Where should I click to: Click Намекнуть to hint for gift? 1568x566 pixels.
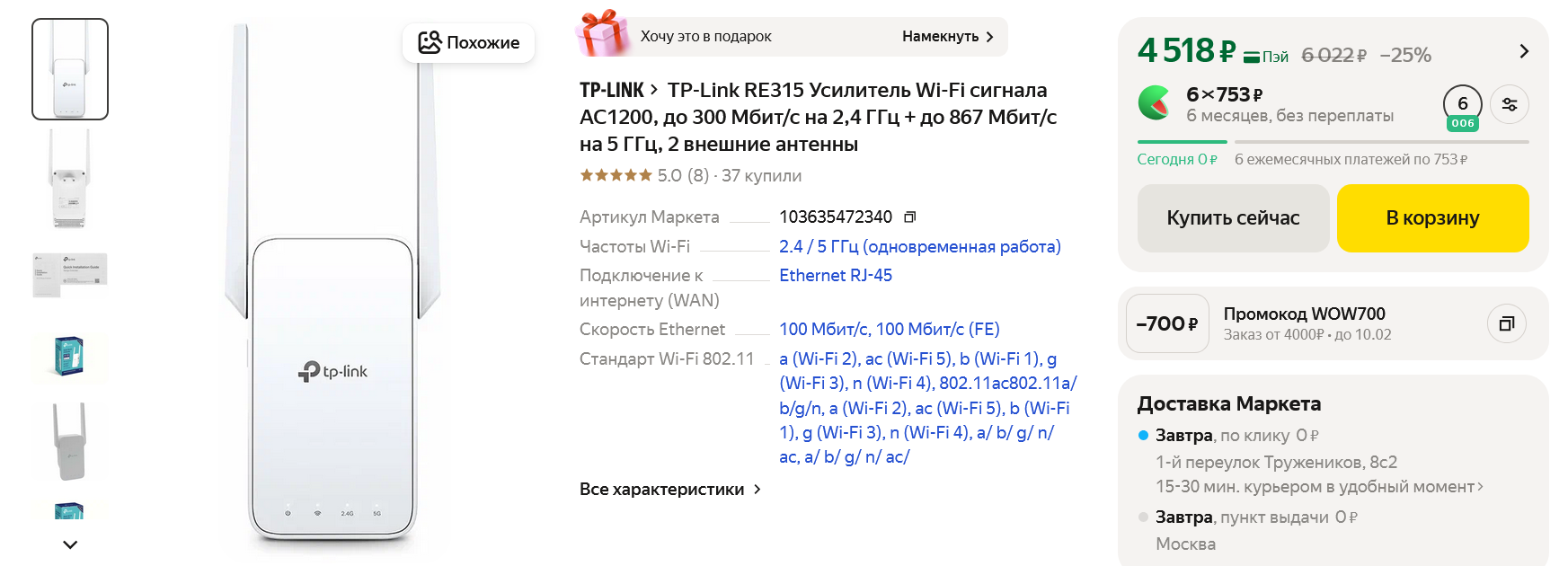tap(947, 37)
